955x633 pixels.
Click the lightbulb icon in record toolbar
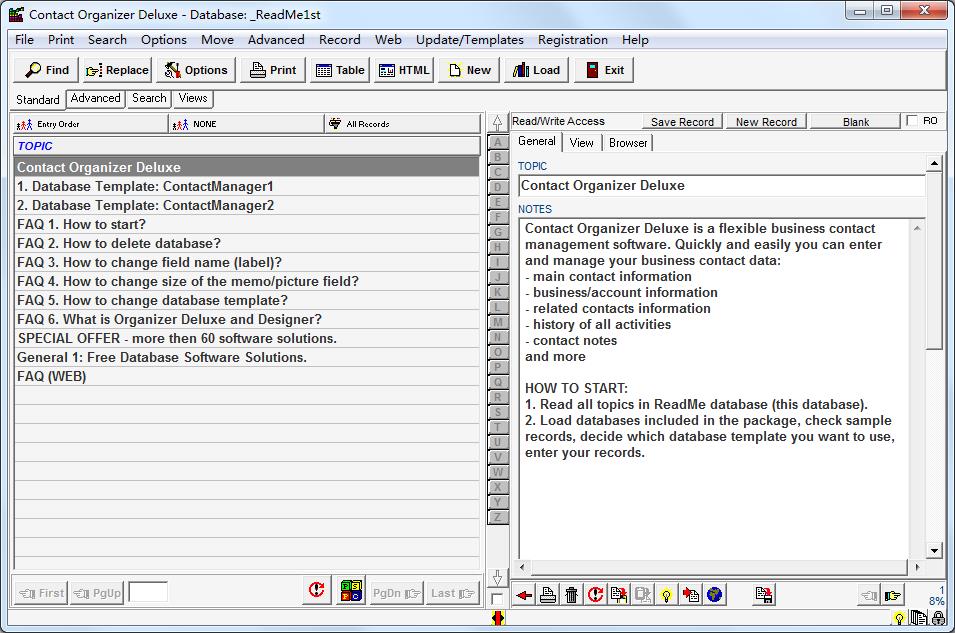click(x=666, y=595)
